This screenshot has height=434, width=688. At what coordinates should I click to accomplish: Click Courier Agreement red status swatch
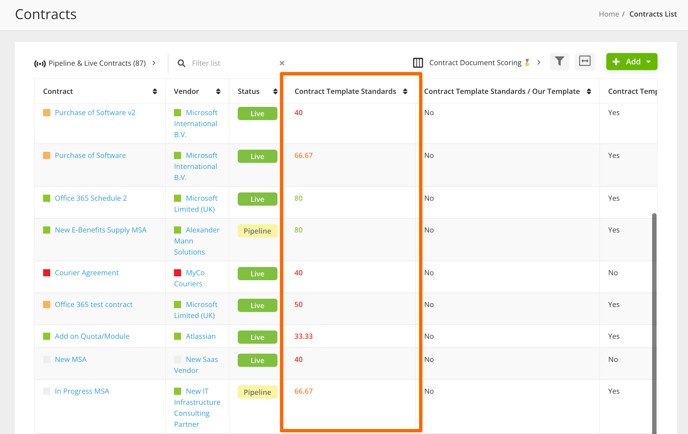pos(47,273)
